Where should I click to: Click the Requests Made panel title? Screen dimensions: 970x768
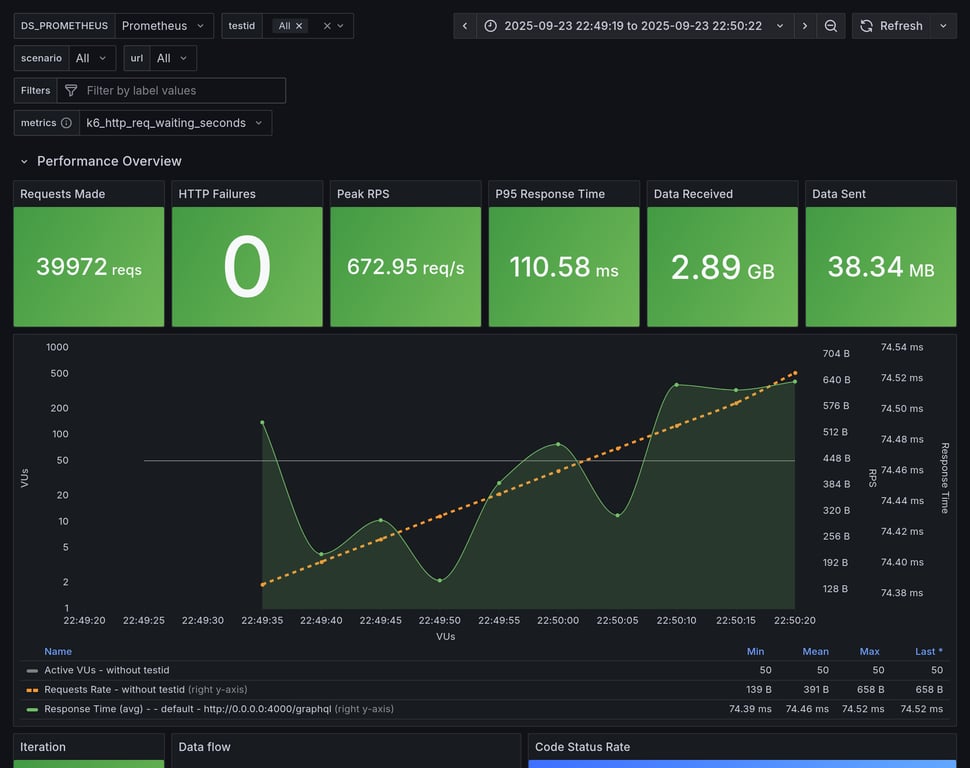(62, 194)
